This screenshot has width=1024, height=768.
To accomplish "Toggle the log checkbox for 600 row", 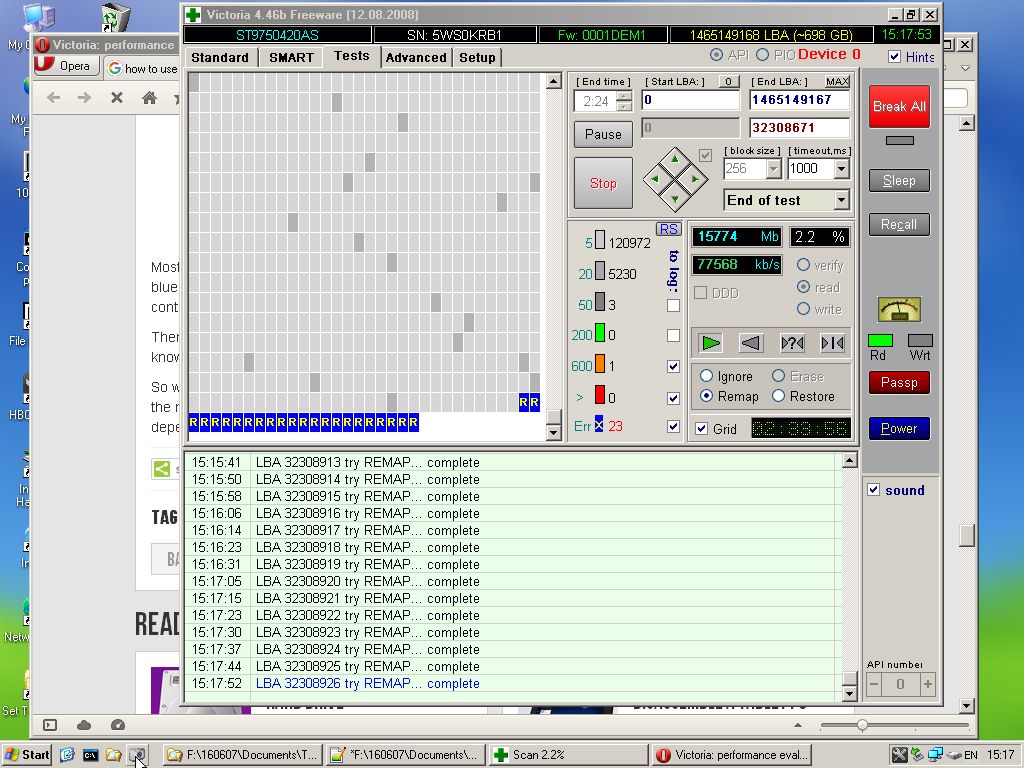I will click(673, 366).
